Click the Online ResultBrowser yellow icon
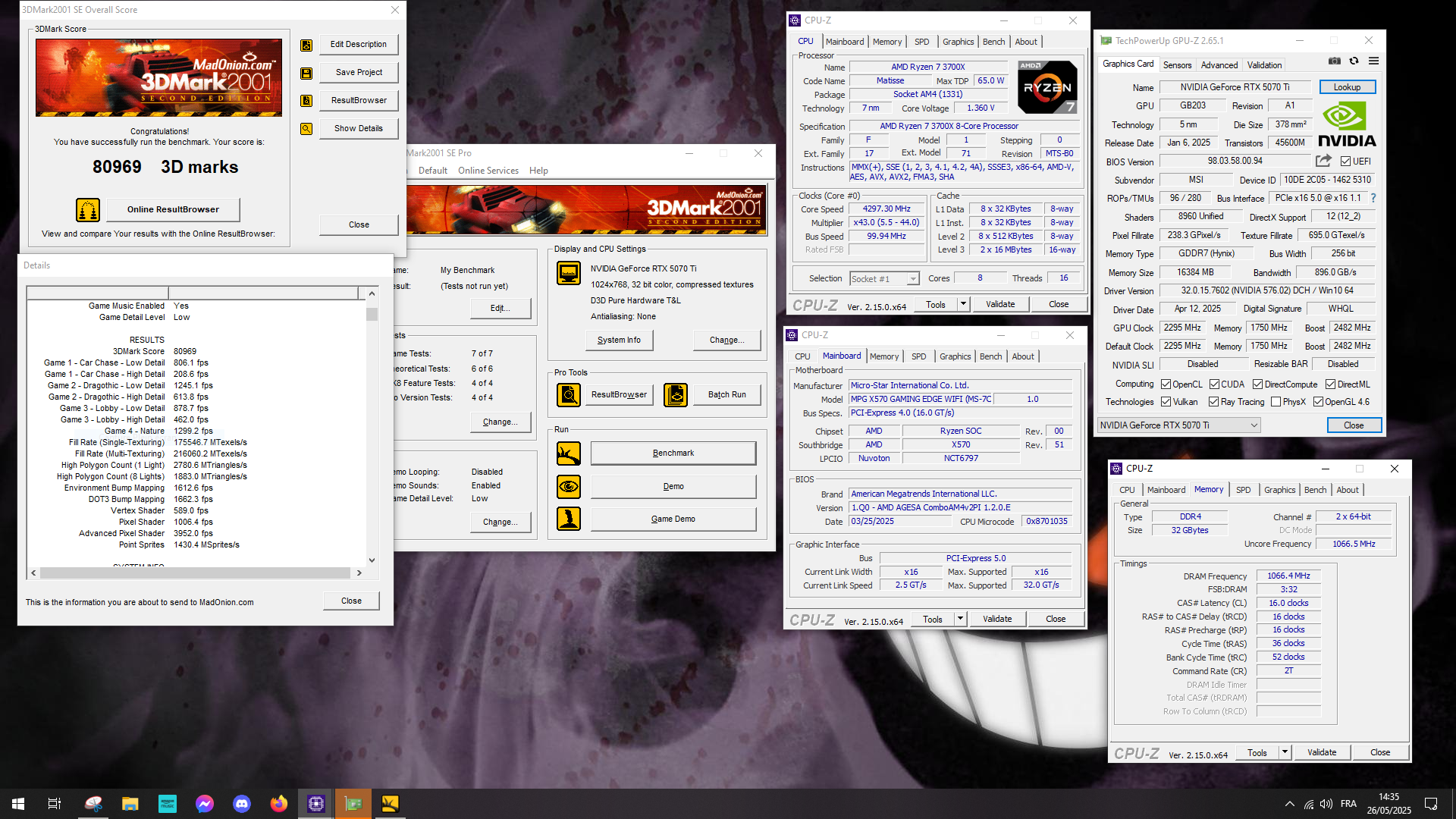1456x819 pixels. click(88, 210)
